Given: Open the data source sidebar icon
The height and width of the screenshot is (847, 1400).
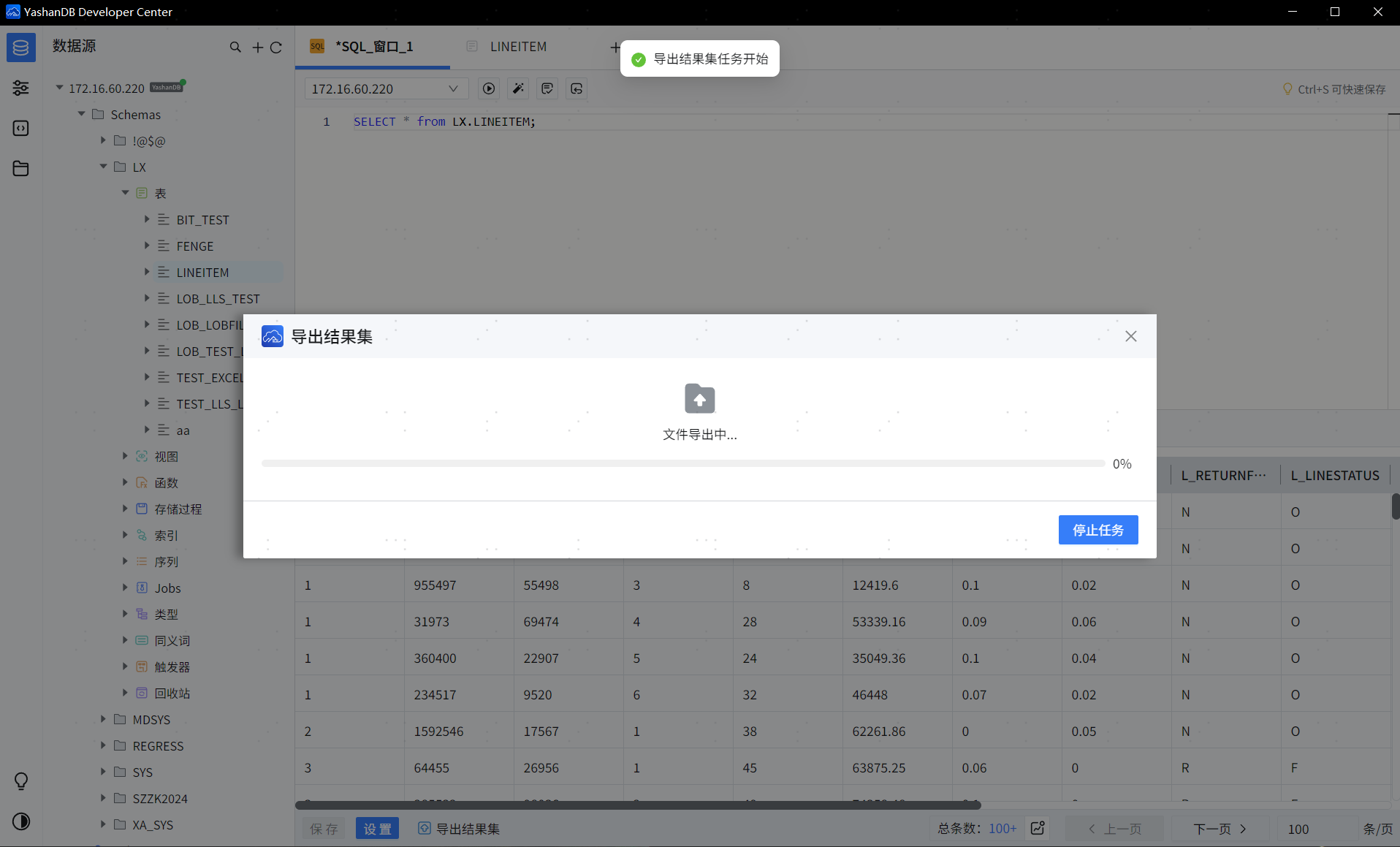Looking at the screenshot, I should (x=20, y=48).
